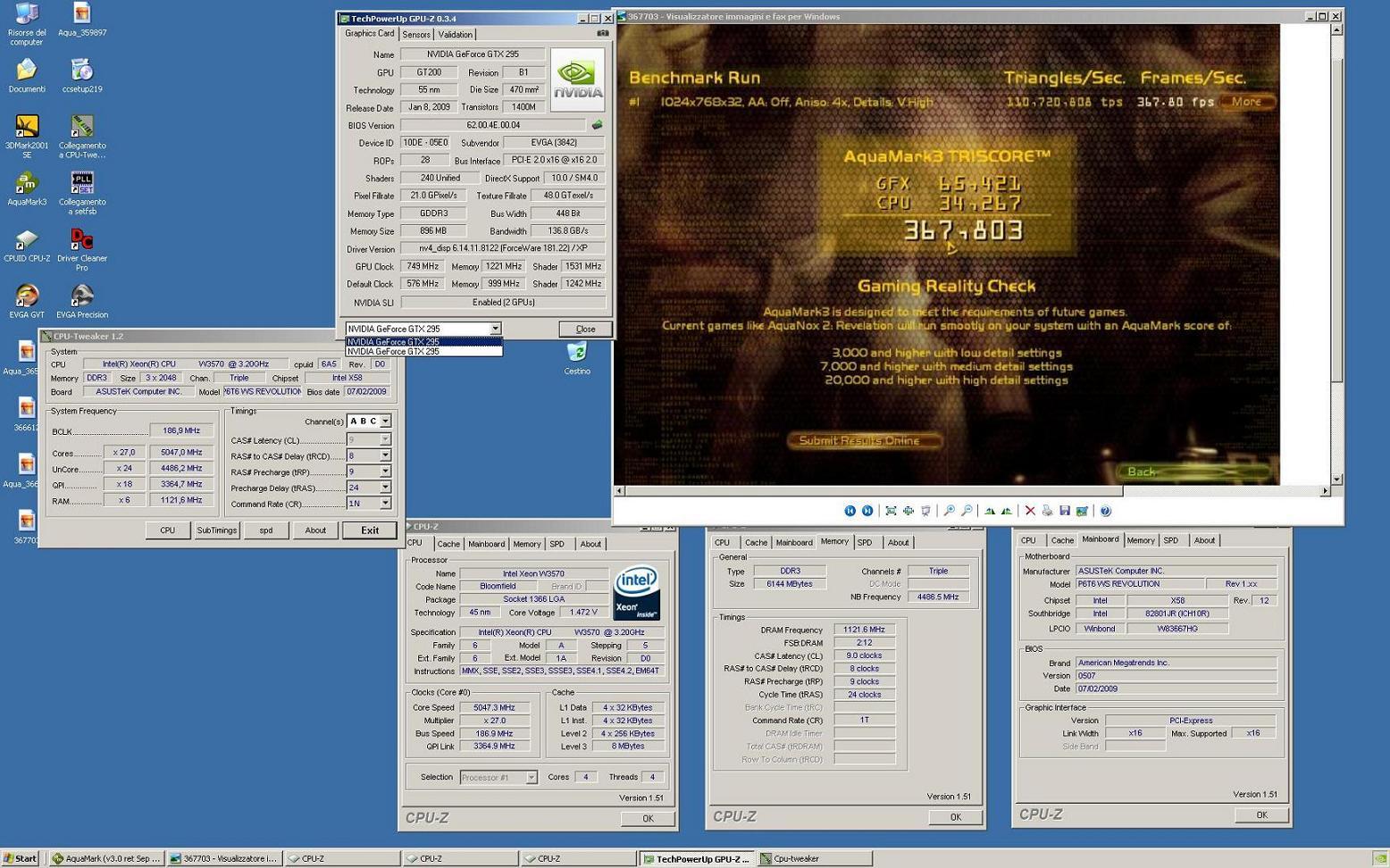
Task: Start slideshow from image viewer toolbar
Action: (x=925, y=511)
